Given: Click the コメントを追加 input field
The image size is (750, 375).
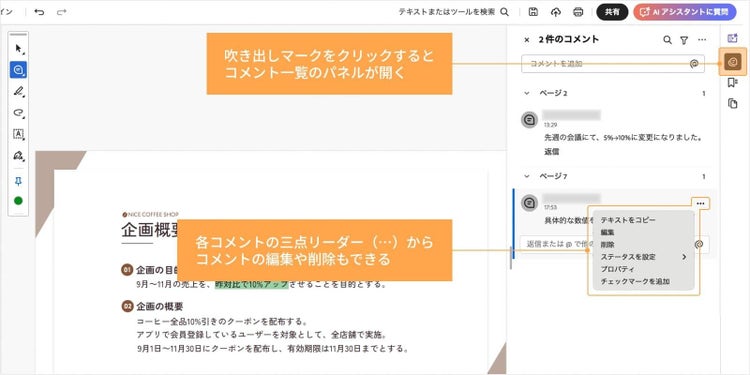Looking at the screenshot, I should coord(613,64).
